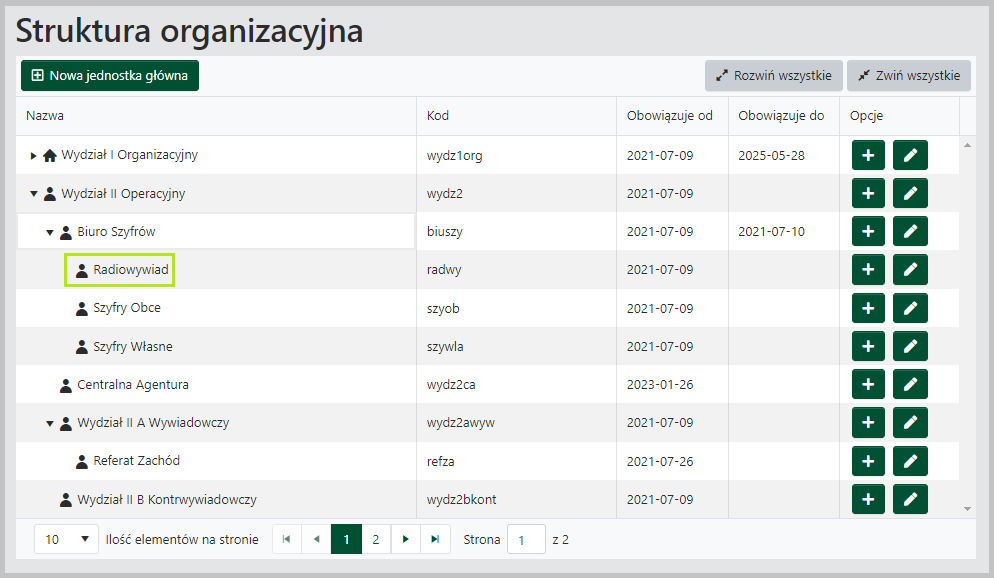This screenshot has width=994, height=578.
Task: Collapse all units with Zwiń wszystkie
Action: [x=908, y=75]
